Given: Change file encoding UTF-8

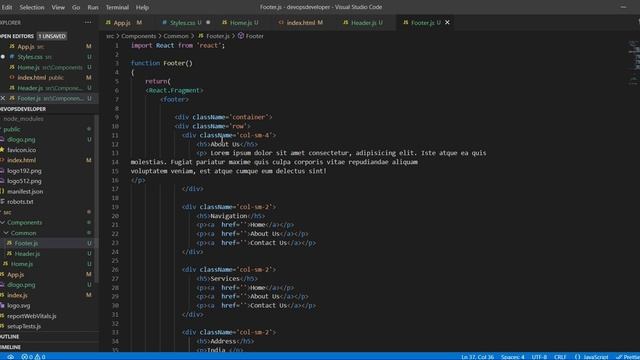Looking at the screenshot, I should tap(539, 357).
